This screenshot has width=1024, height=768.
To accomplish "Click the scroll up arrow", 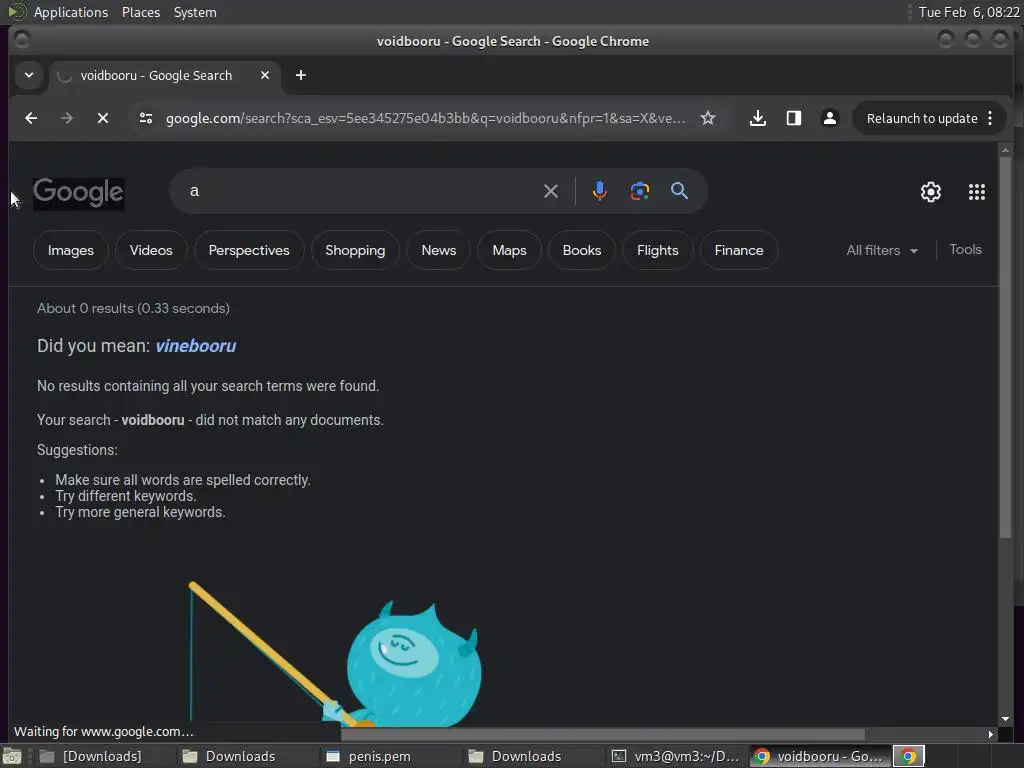I will (1005, 150).
